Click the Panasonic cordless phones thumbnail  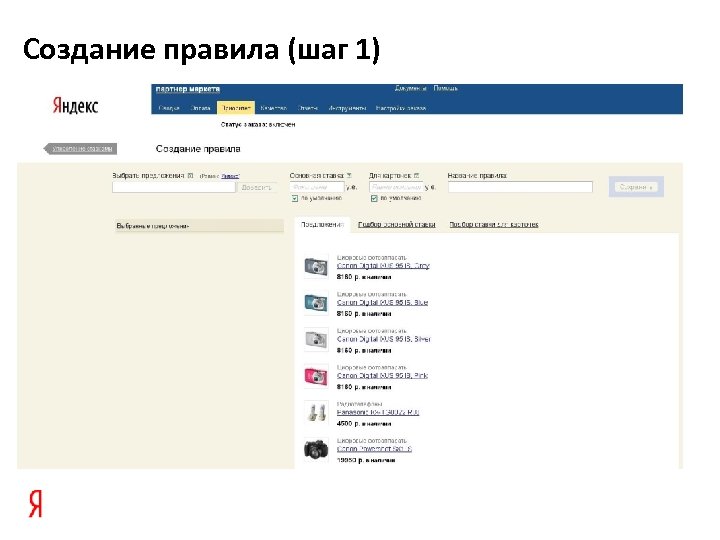click(x=316, y=412)
